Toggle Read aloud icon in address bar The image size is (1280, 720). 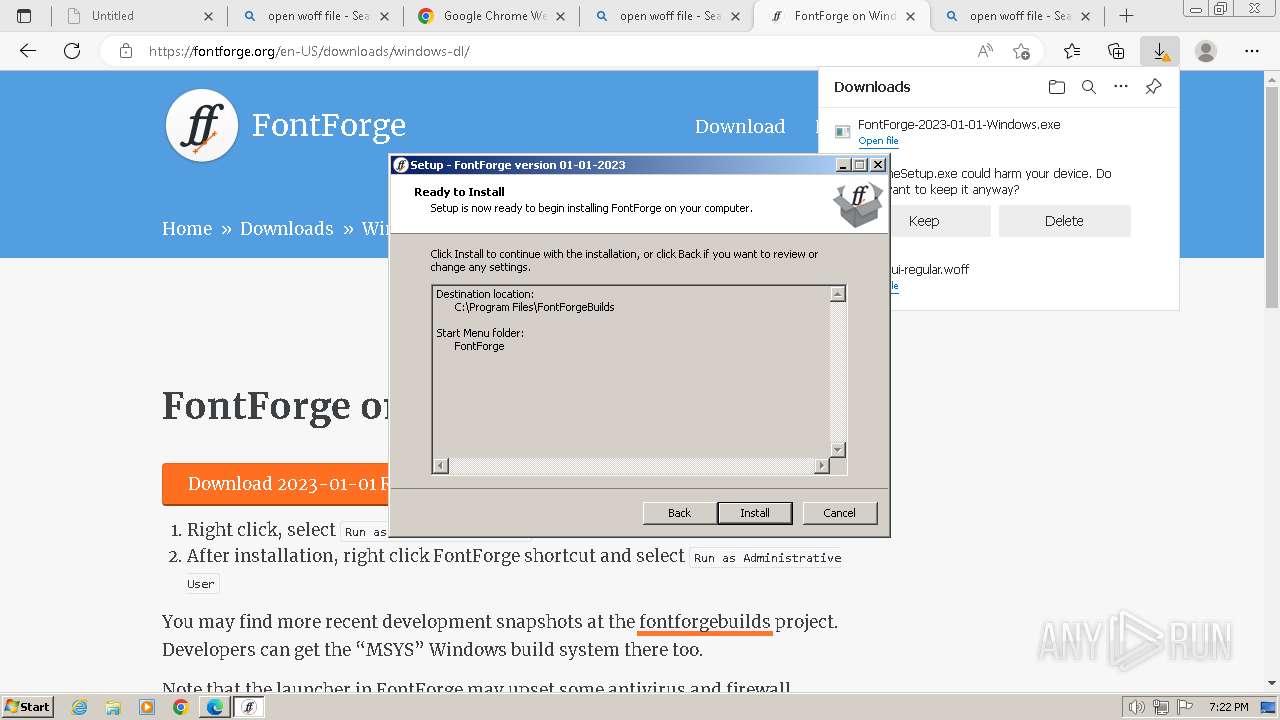click(x=986, y=51)
